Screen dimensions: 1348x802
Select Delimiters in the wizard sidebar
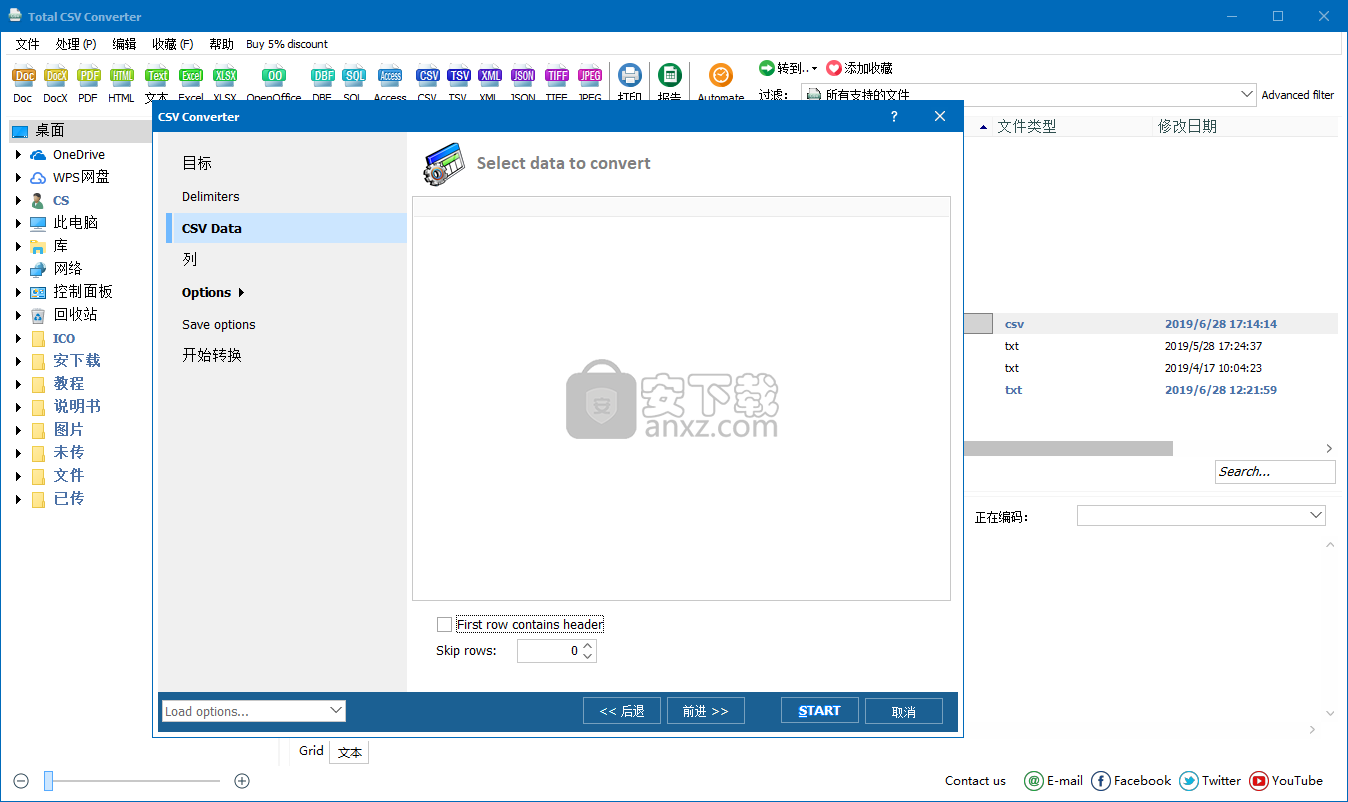pyautogui.click(x=211, y=197)
